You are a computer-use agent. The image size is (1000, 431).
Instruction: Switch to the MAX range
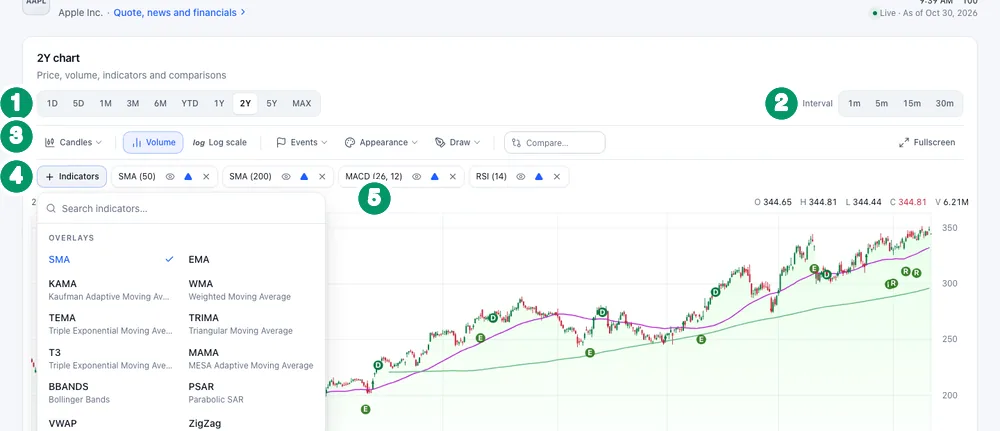[302, 103]
